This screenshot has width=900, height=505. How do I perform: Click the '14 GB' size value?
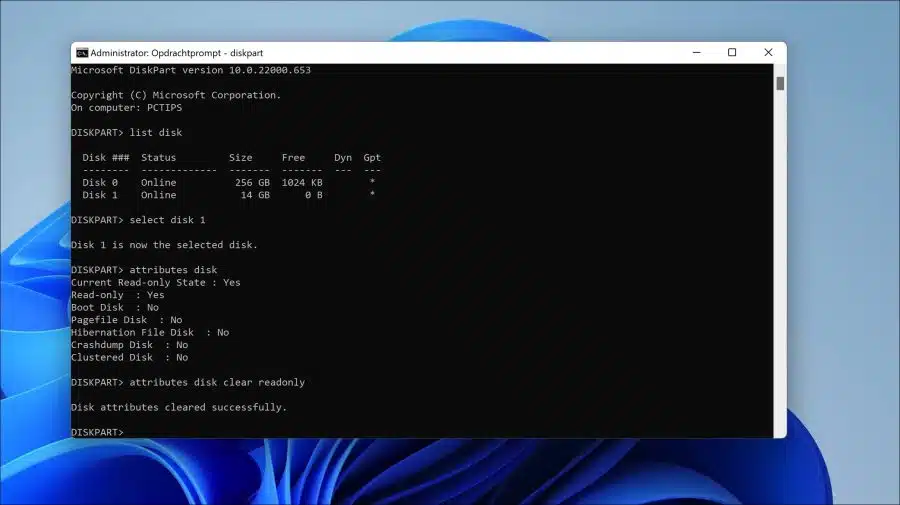(x=255, y=195)
